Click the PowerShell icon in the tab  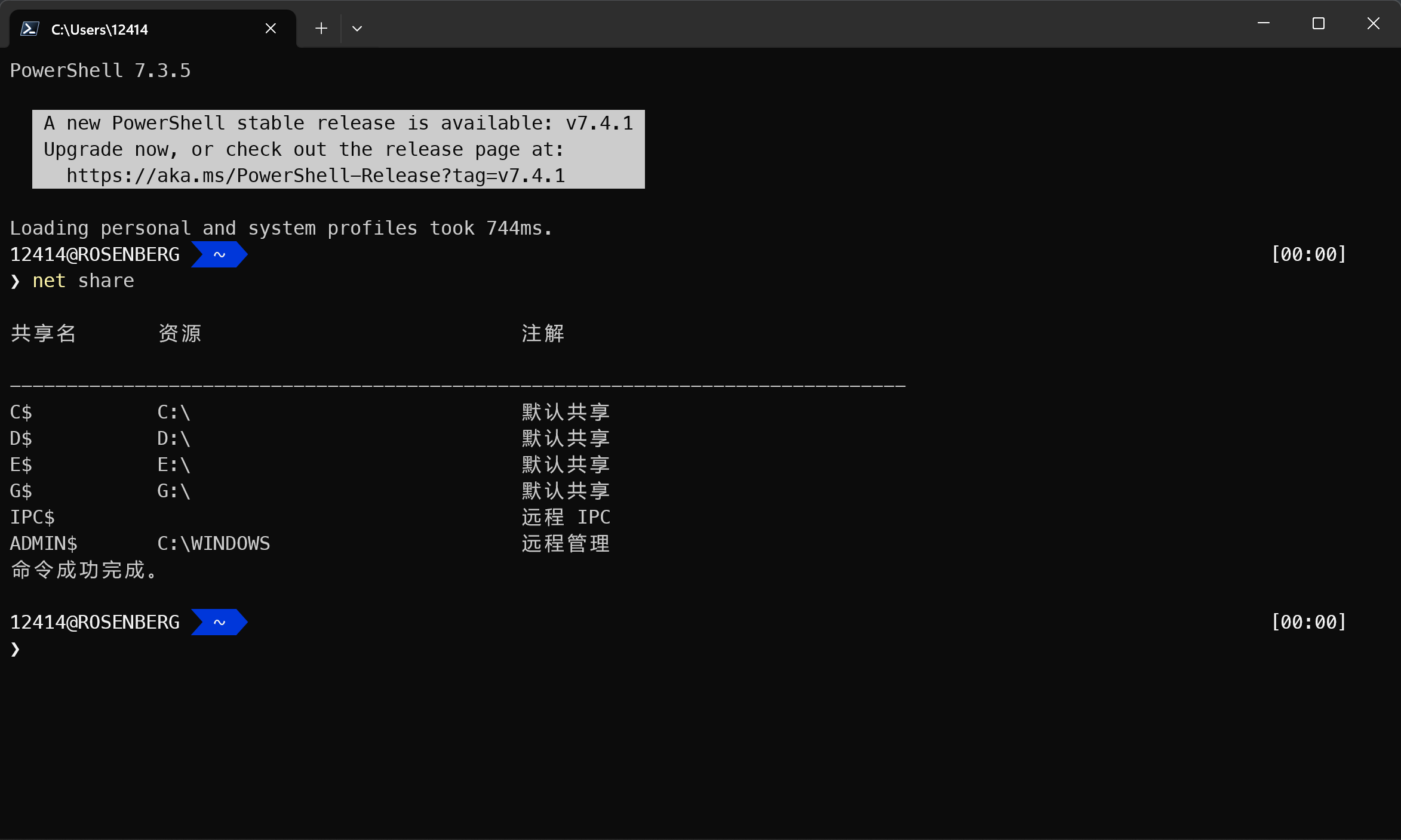coord(30,29)
